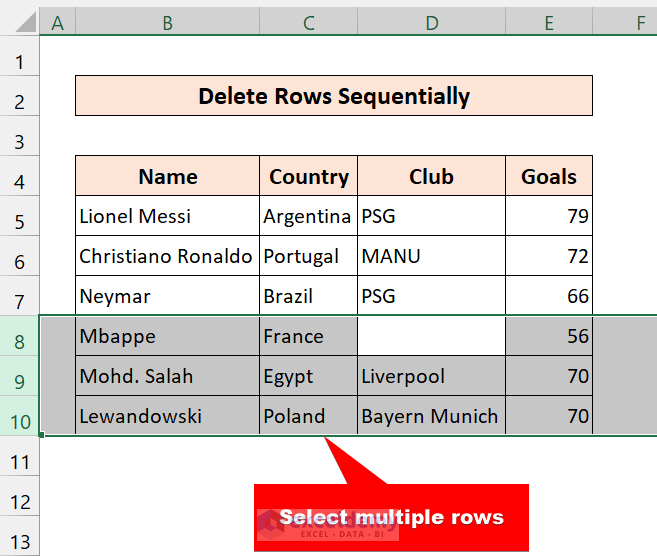Select row 8 header
This screenshot has height=556, width=657.
tap(20, 336)
